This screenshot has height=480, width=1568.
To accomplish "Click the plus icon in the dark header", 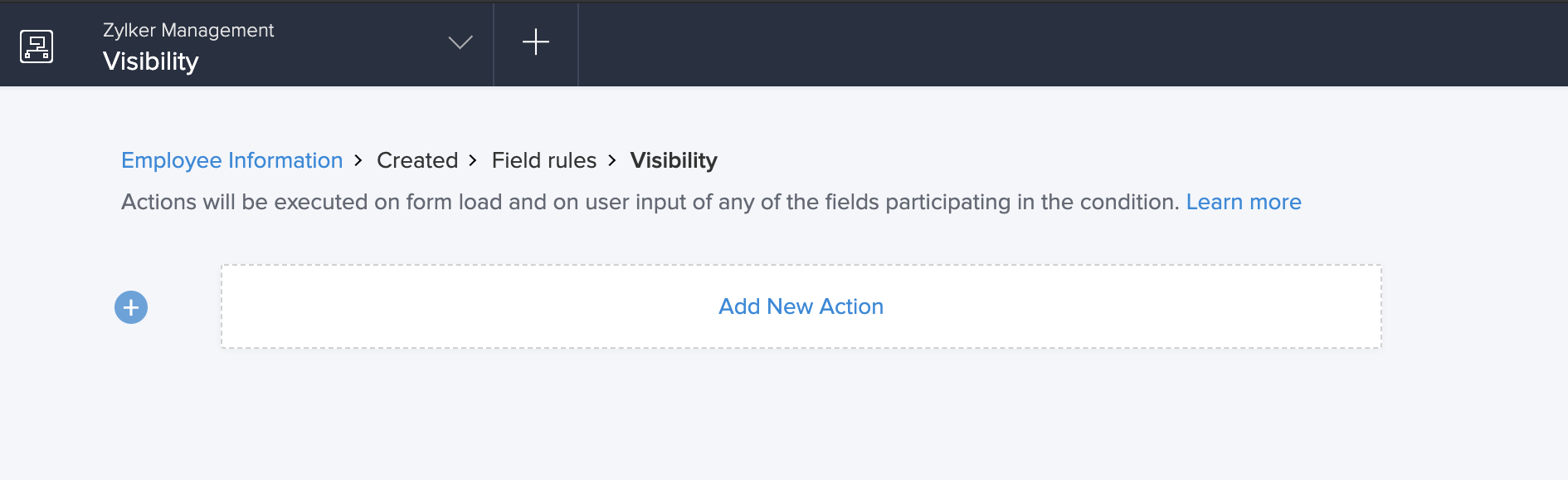I will coord(536,42).
